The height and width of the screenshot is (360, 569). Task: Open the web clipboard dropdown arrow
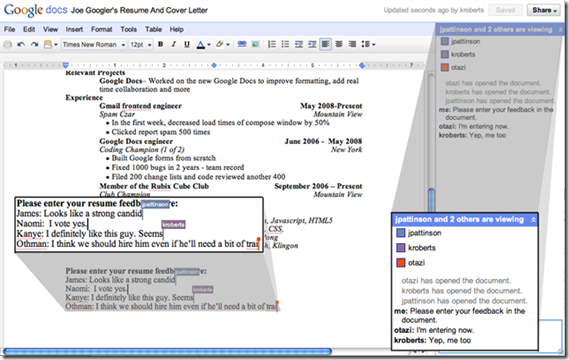[56, 45]
